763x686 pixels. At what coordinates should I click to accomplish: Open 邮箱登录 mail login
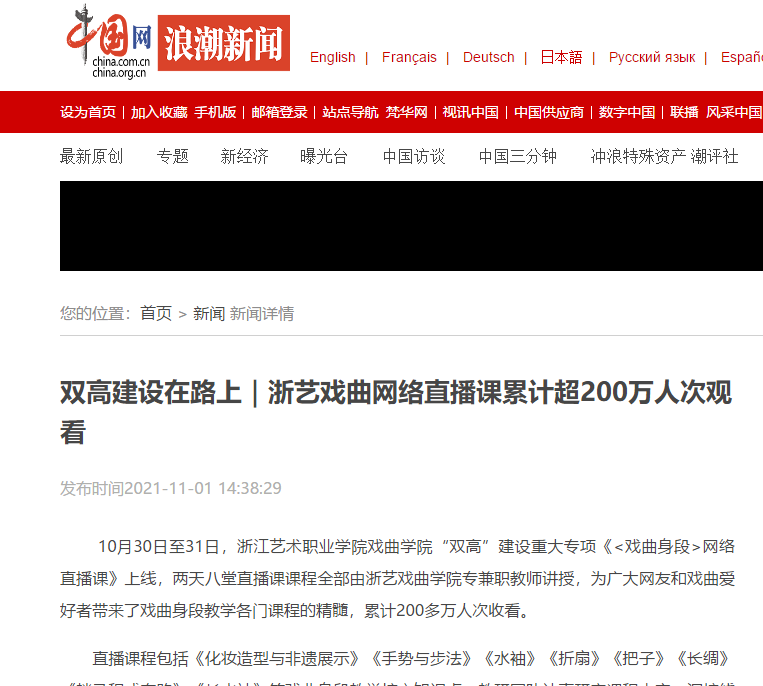point(279,112)
